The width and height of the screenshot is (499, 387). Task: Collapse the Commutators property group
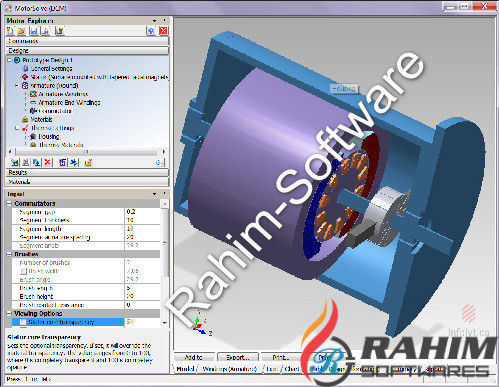click(9, 203)
